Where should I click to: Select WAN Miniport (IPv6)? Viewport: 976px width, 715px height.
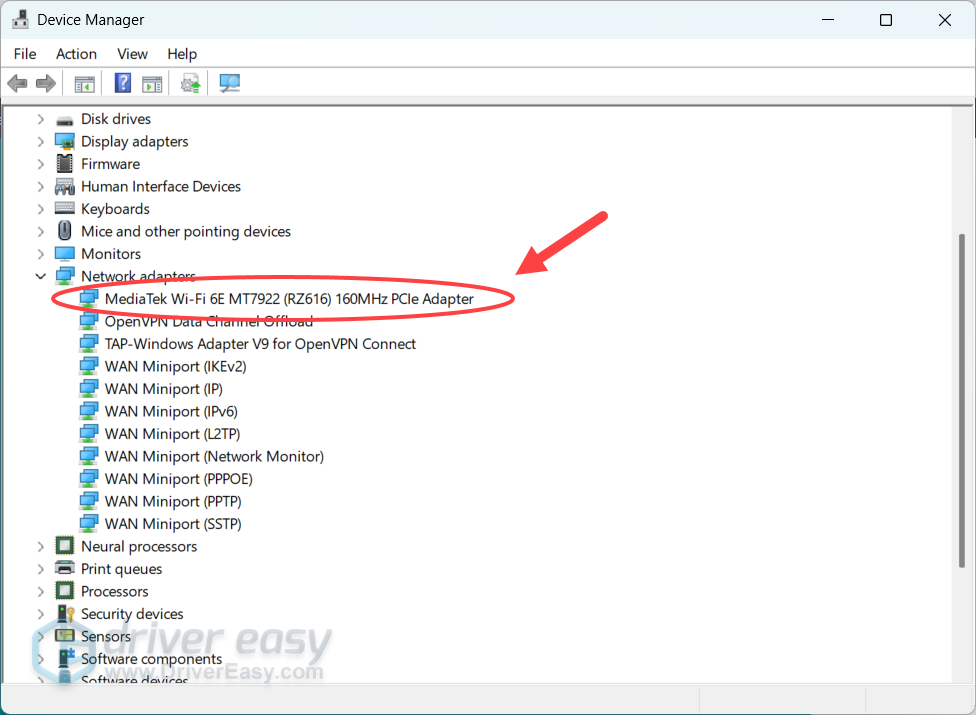(x=171, y=411)
